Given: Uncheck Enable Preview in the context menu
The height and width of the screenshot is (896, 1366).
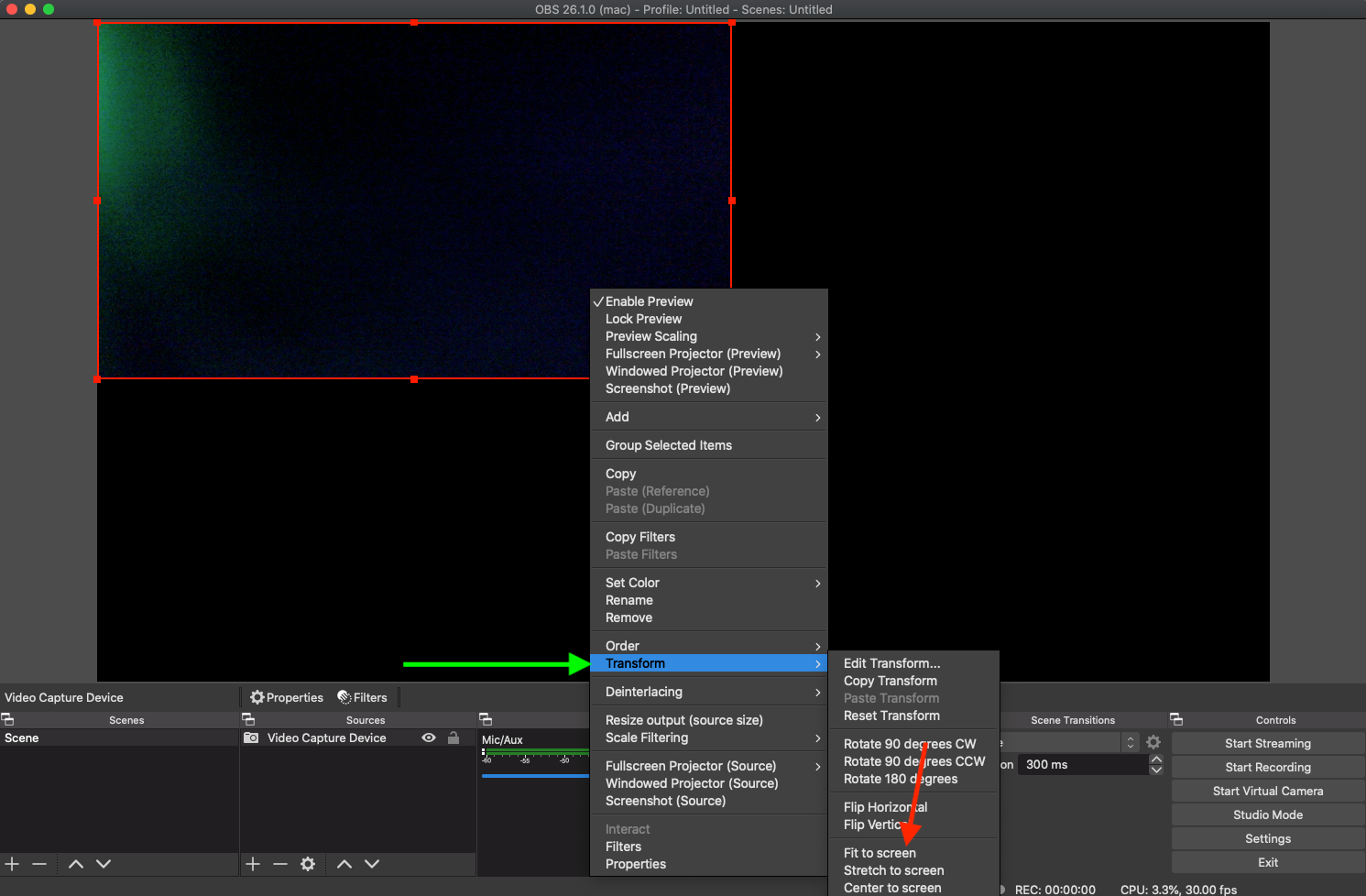Looking at the screenshot, I should point(649,301).
